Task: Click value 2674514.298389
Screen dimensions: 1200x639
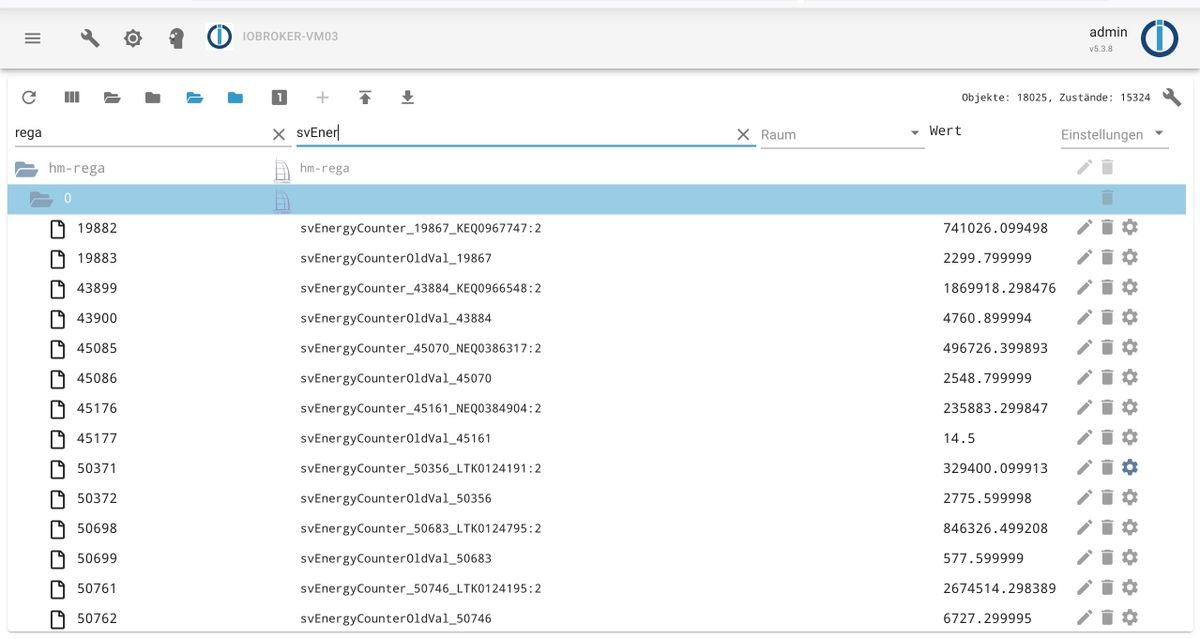Action: click(999, 588)
